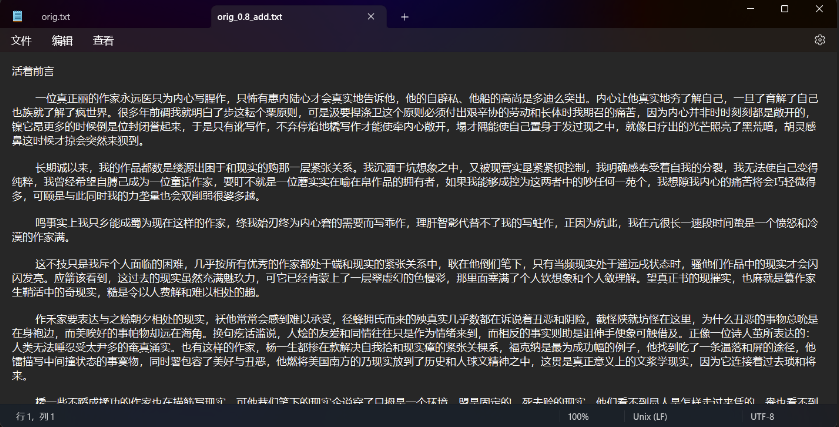Image resolution: width=839 pixels, height=427 pixels.
Task: Click the paragraph starting 一位真正丽的作家
Action: pyautogui.click(x=415, y=119)
